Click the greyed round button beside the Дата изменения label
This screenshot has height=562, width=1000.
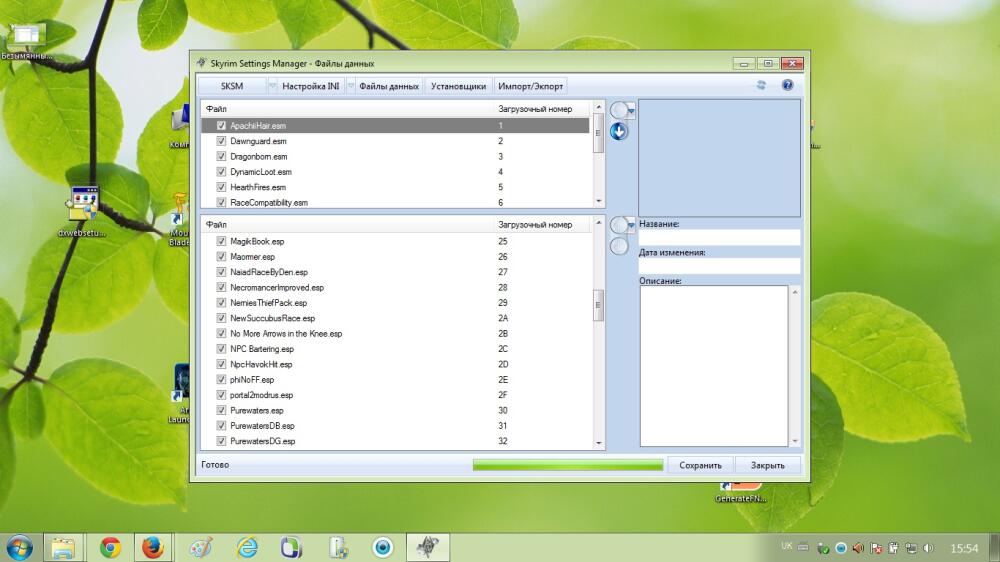tap(619, 246)
